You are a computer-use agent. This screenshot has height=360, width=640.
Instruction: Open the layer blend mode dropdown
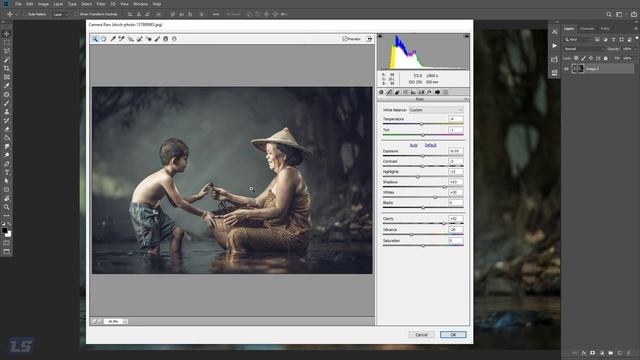pos(584,49)
